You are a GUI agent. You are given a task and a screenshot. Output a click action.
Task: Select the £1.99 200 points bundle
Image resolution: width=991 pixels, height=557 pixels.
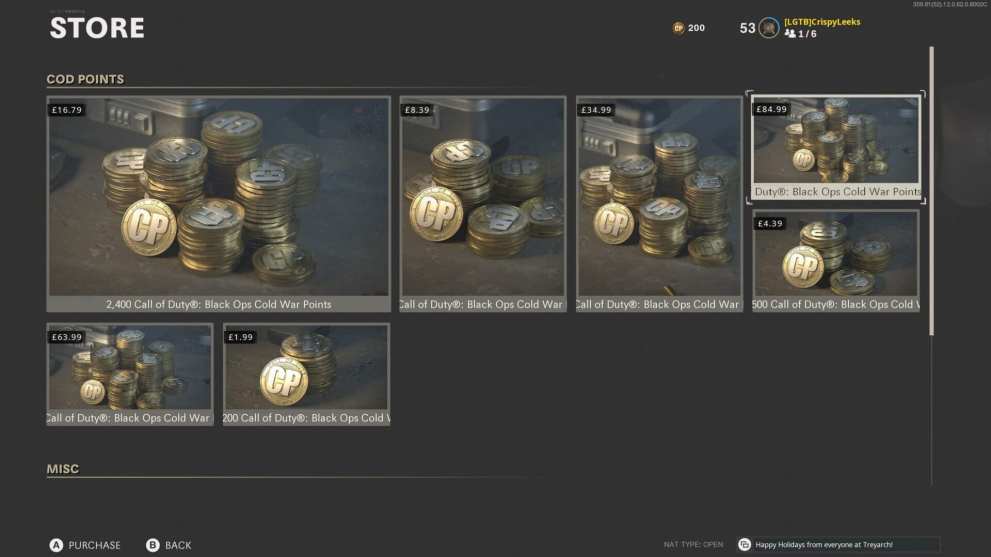coord(307,374)
